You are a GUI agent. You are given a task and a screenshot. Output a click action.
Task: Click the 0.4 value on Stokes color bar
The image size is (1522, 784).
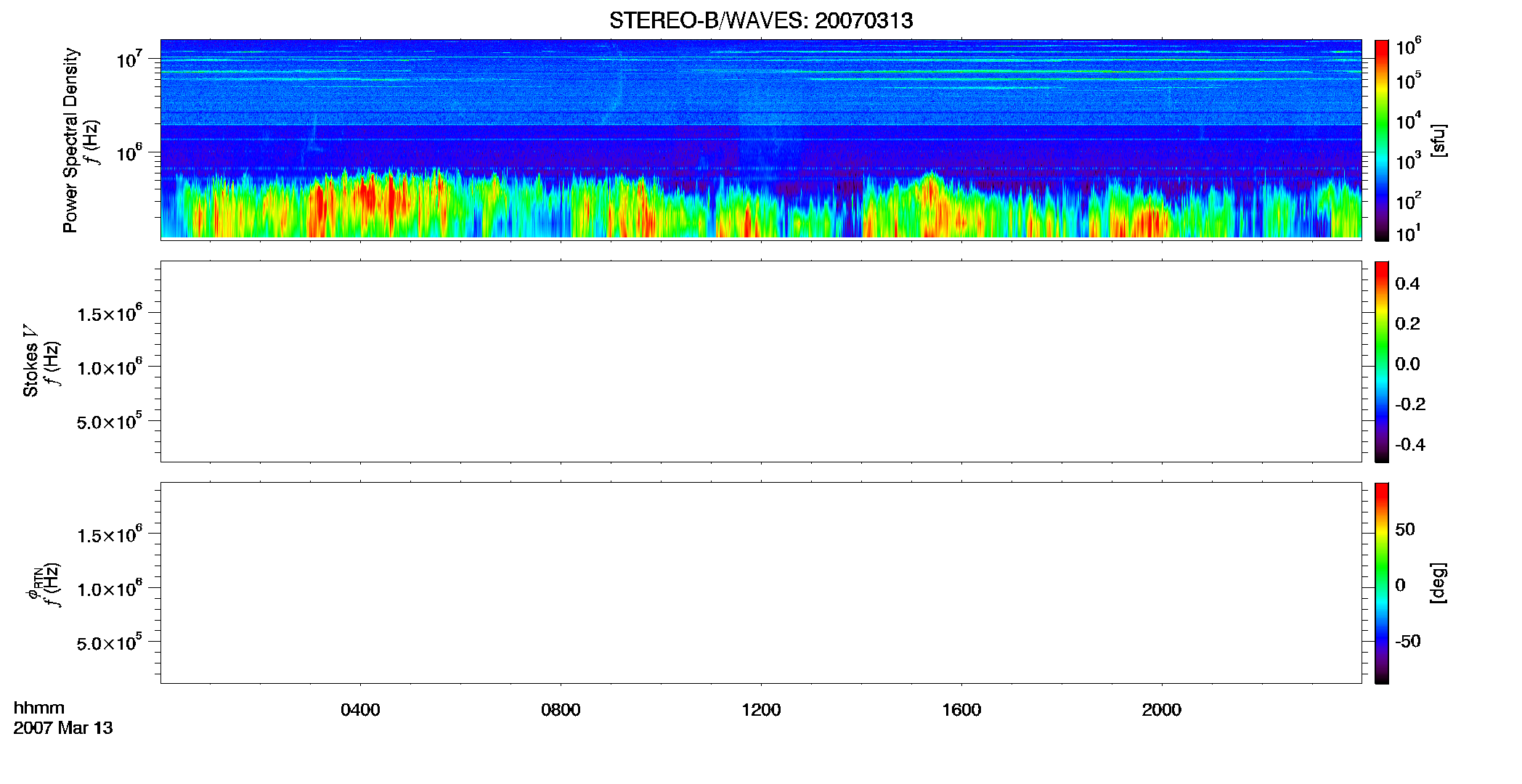(x=1407, y=284)
